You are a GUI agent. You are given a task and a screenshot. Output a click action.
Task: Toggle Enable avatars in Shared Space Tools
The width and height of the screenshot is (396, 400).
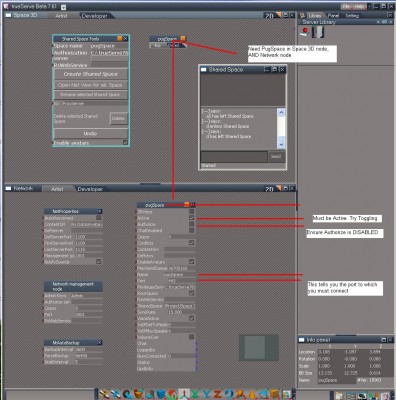[125, 142]
